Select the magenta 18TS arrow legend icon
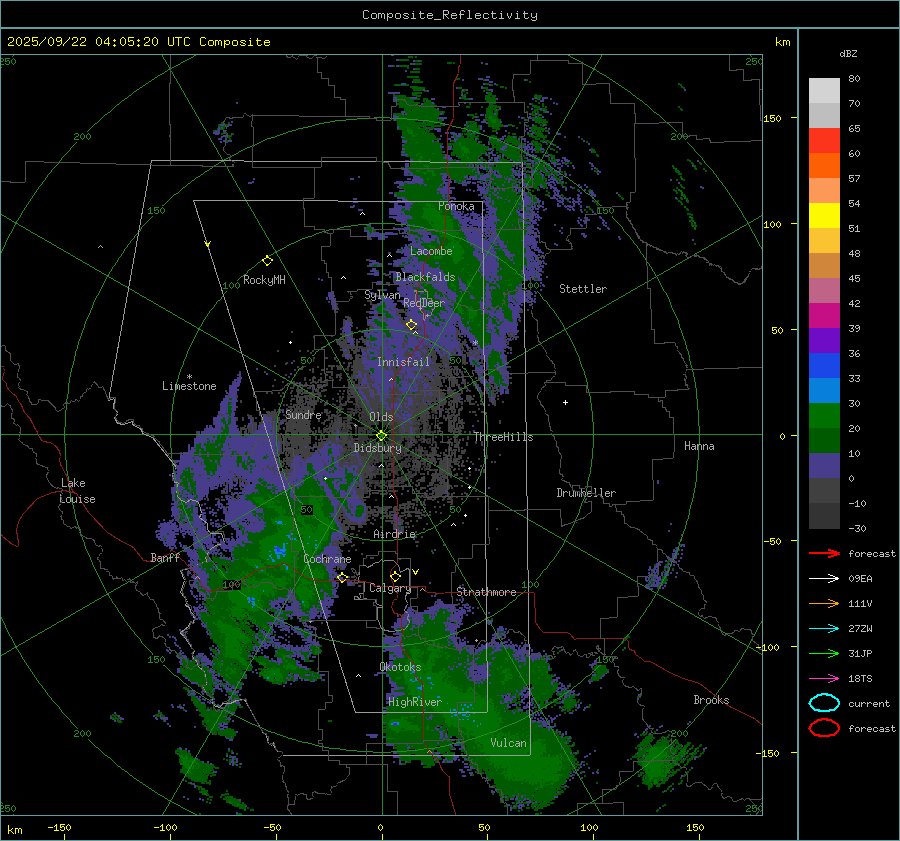The width and height of the screenshot is (900, 841). [823, 678]
